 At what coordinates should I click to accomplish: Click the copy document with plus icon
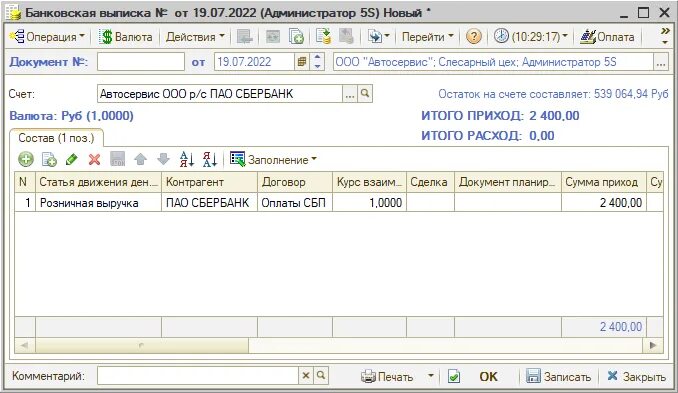tap(296, 37)
